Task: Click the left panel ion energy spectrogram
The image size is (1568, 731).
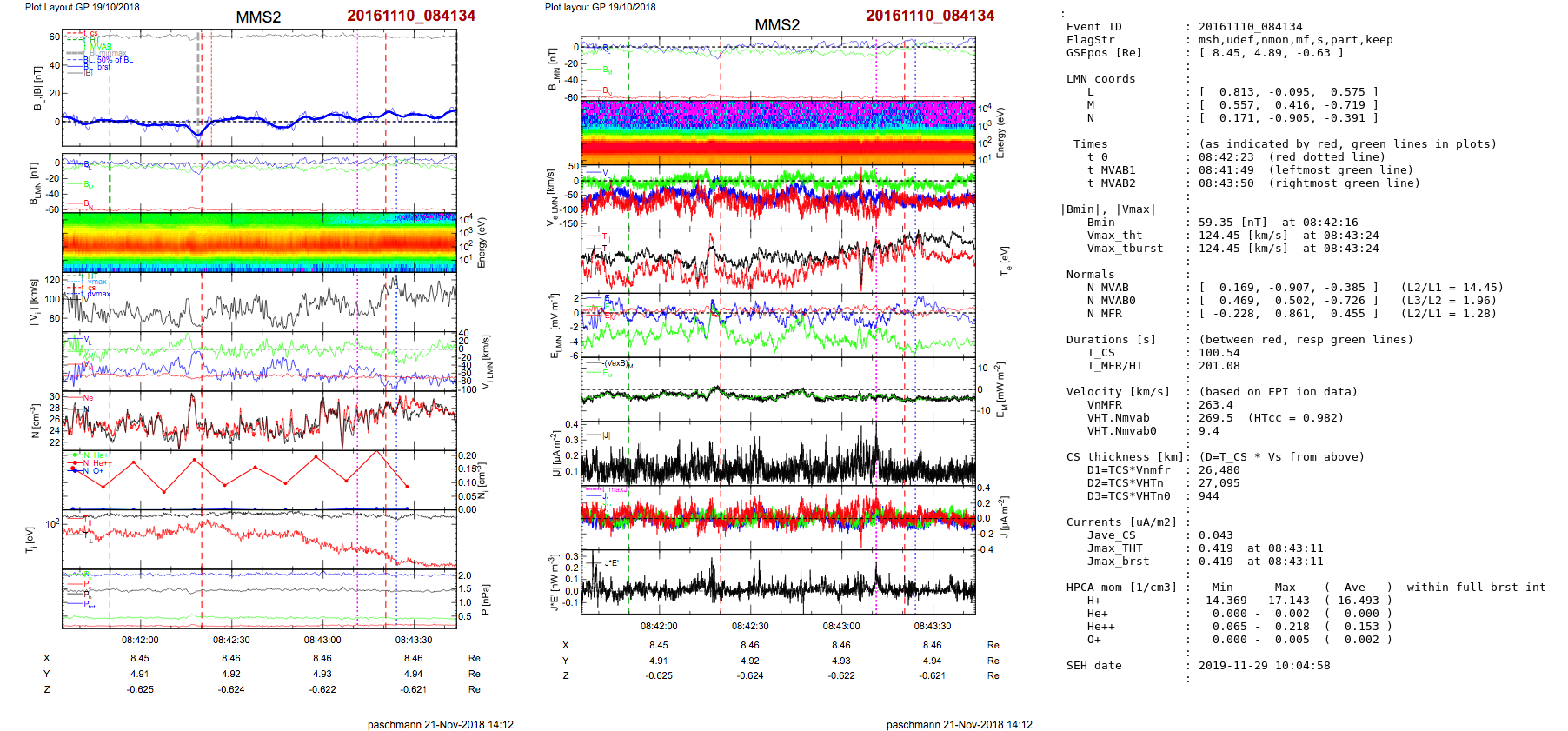Action: 259,242
